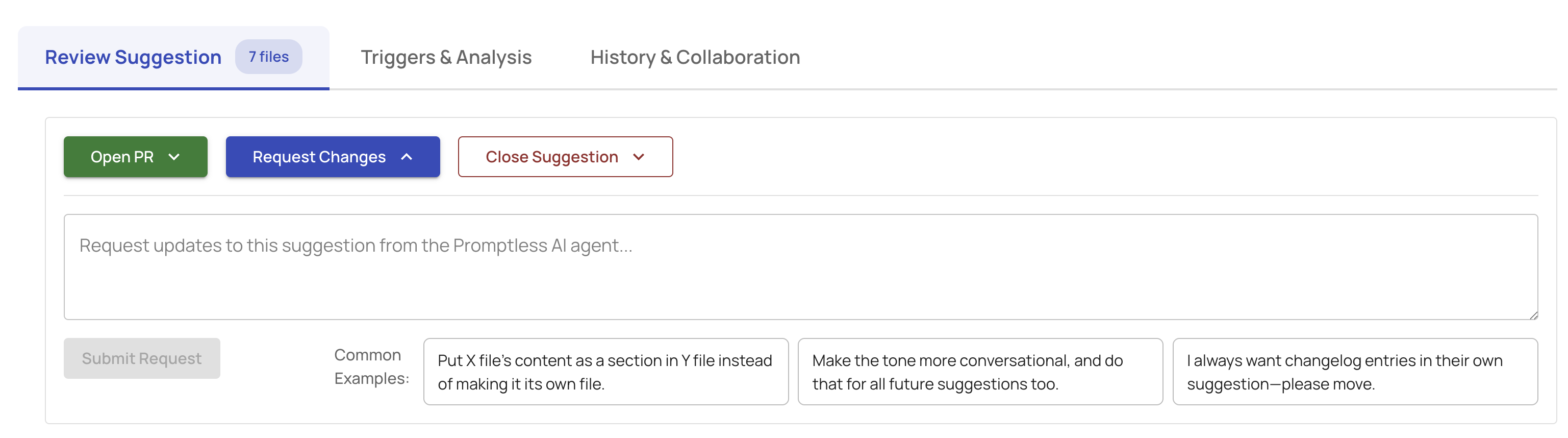The height and width of the screenshot is (438, 1568).
Task: Open the History & Collaboration tab
Action: pos(695,57)
